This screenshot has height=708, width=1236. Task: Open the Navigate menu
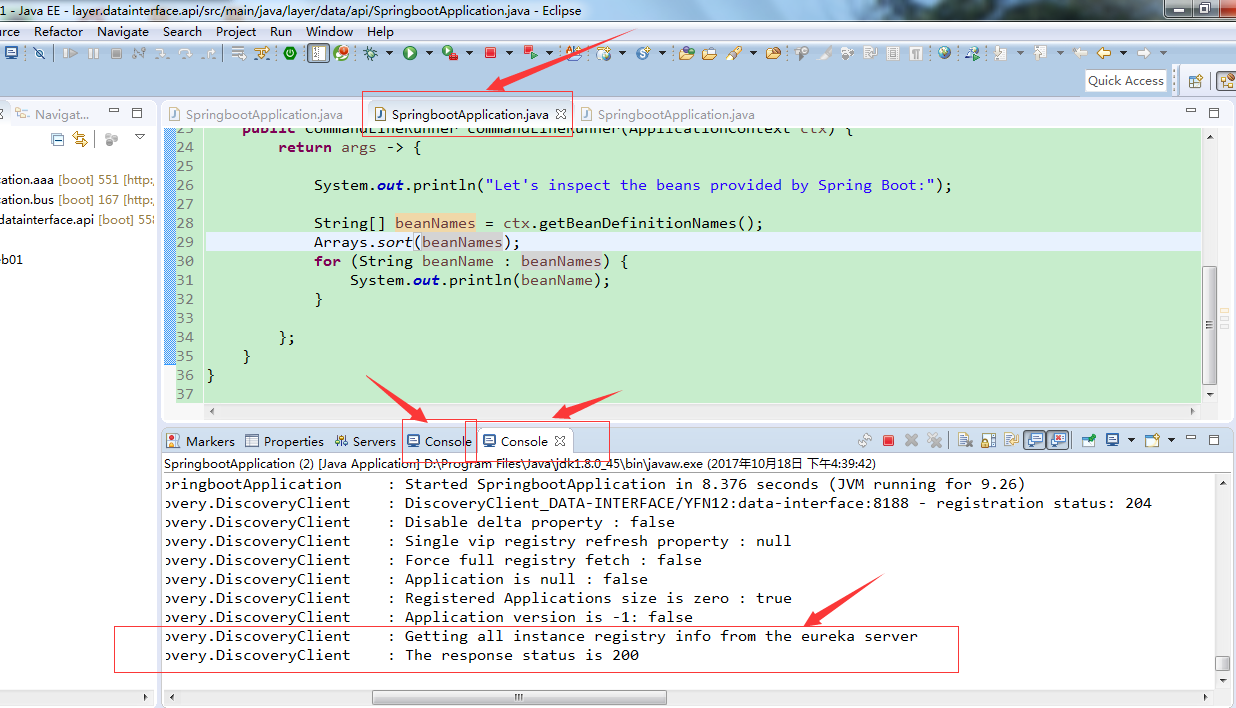pos(123,31)
